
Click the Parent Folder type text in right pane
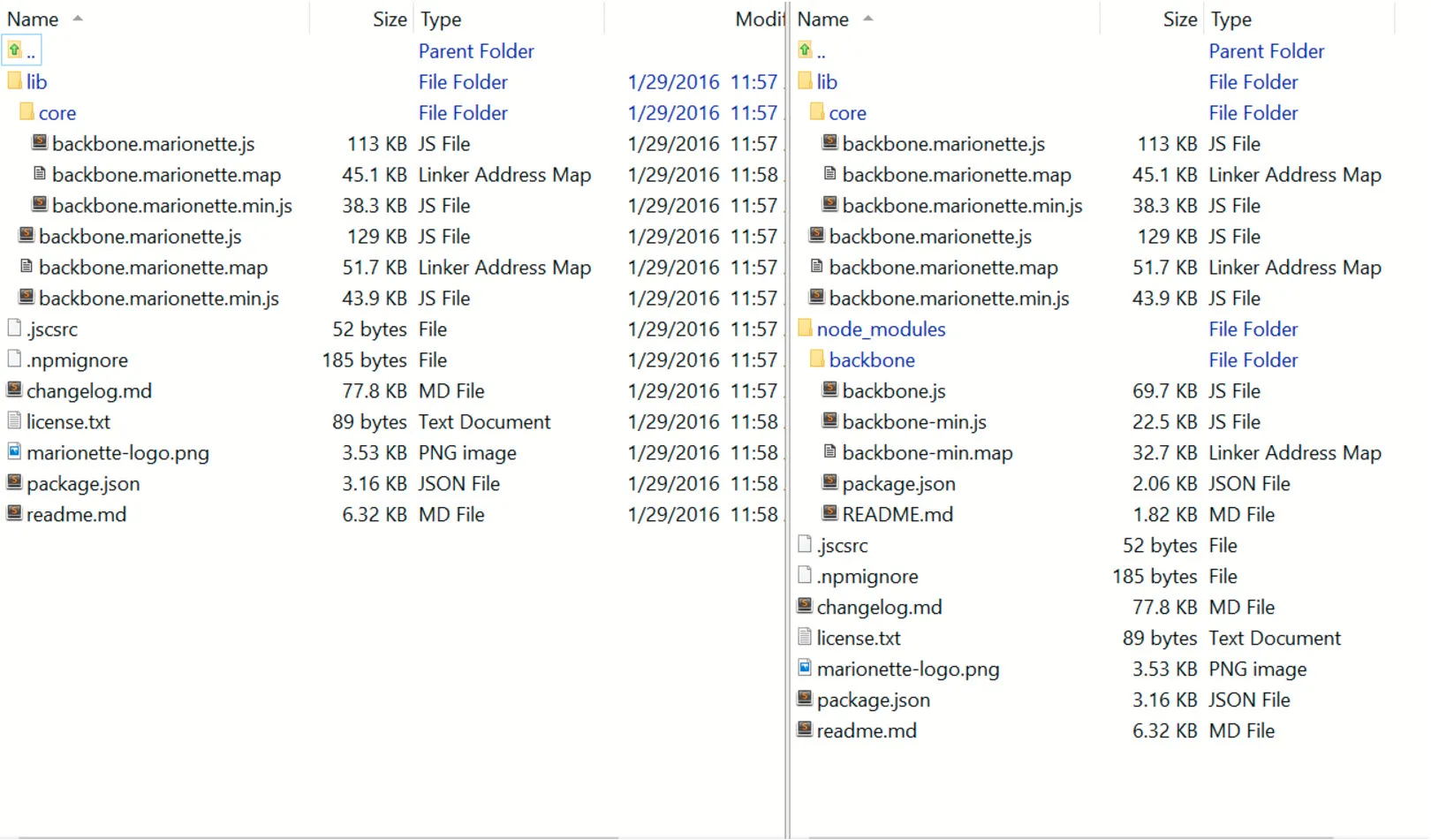click(x=1268, y=51)
